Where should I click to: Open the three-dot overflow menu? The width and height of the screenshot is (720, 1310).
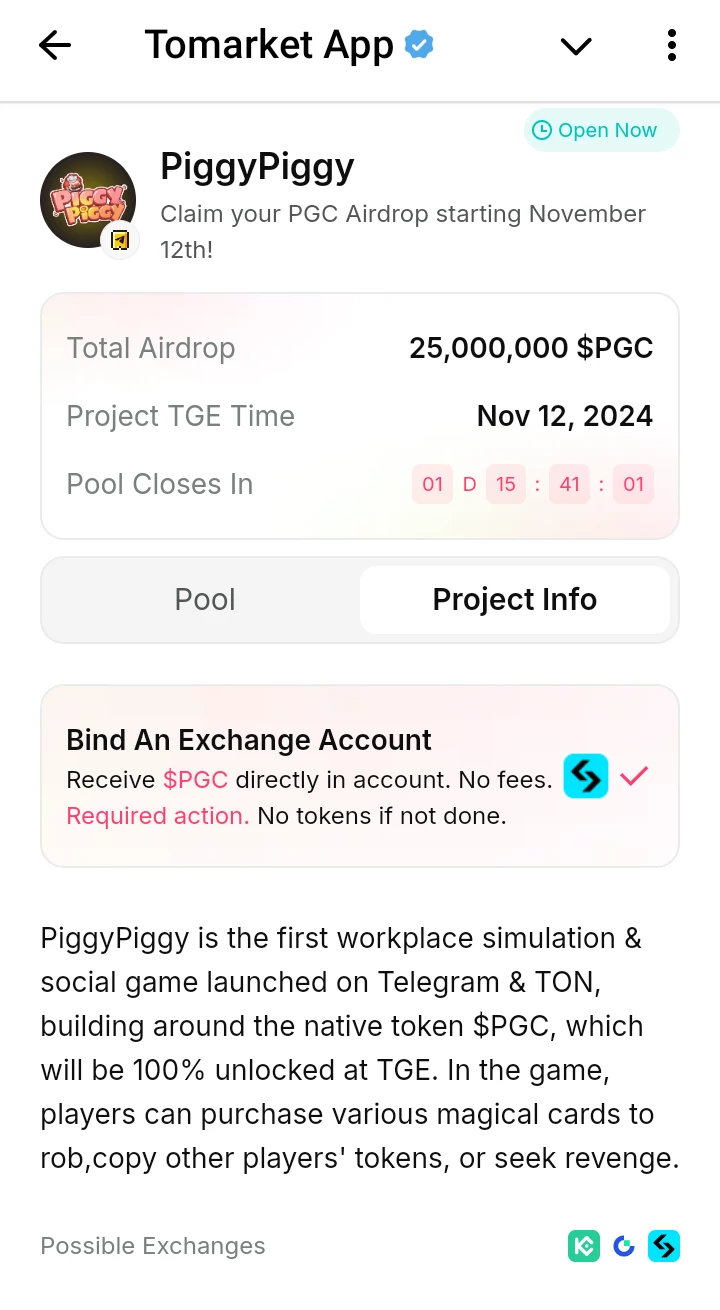point(671,46)
